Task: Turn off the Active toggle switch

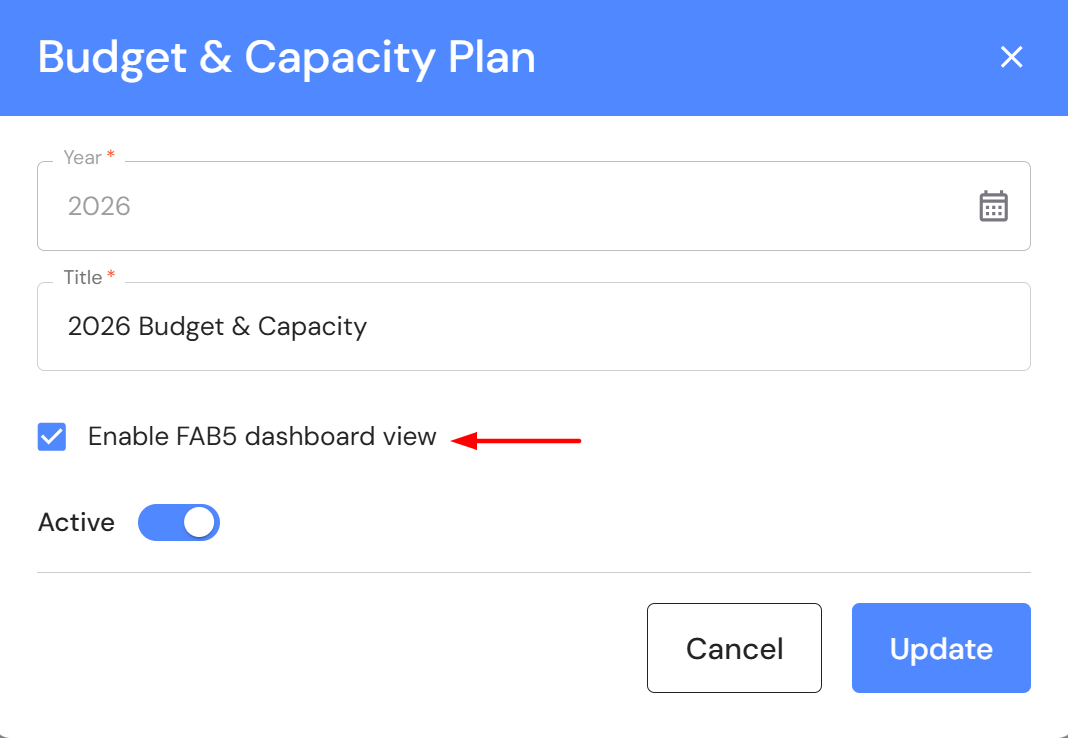Action: [x=179, y=523]
